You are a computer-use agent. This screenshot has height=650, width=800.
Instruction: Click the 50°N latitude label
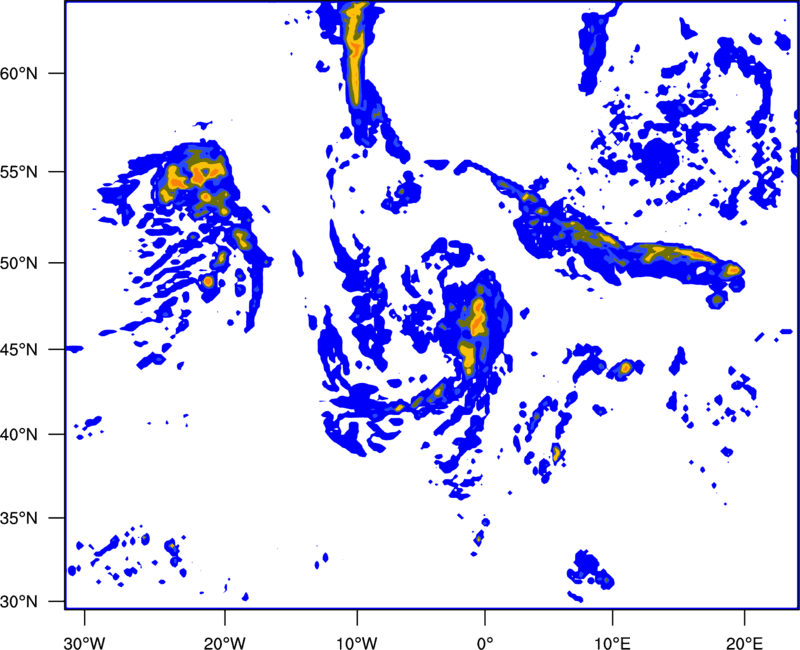click(19, 263)
